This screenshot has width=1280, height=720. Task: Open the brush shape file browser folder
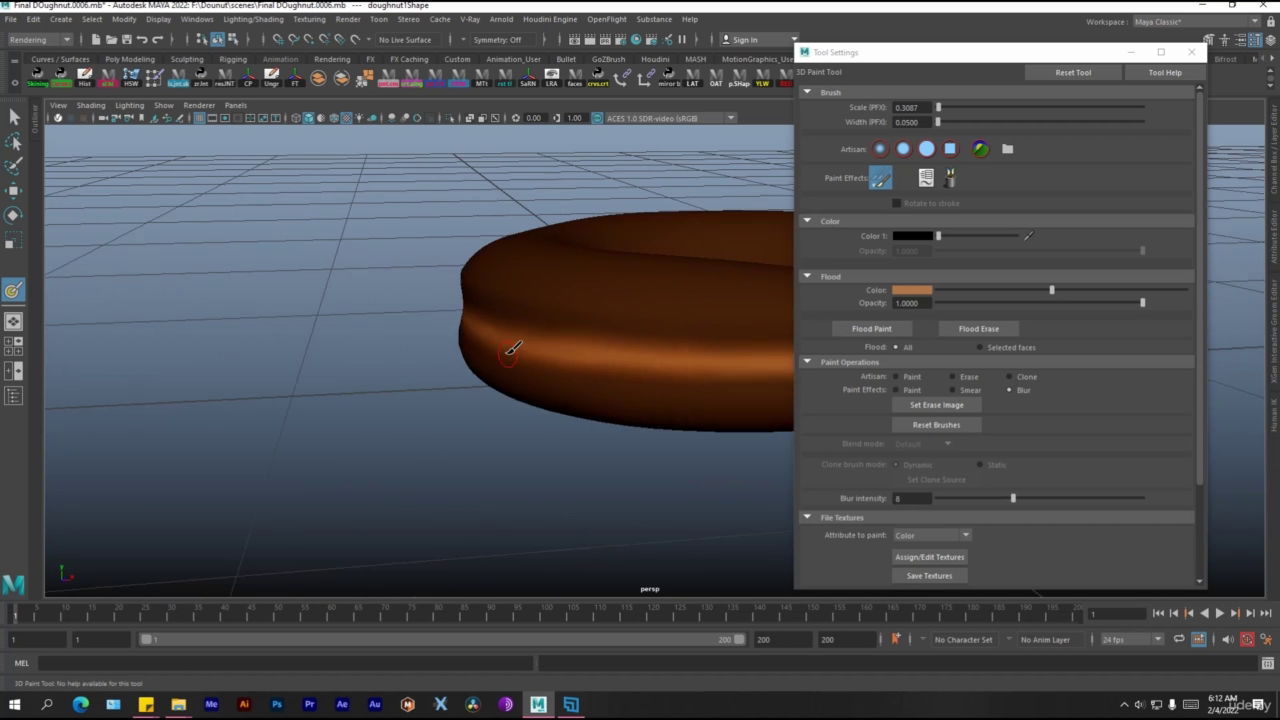(1007, 149)
